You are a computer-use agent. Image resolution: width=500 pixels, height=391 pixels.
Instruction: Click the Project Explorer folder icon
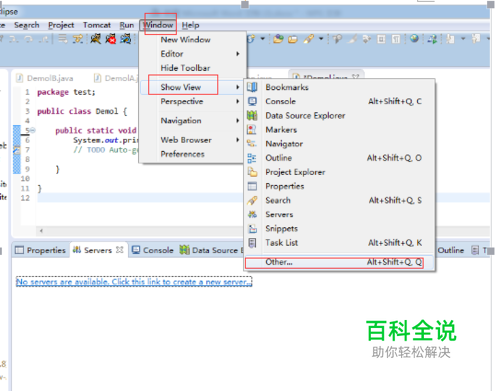(252, 172)
